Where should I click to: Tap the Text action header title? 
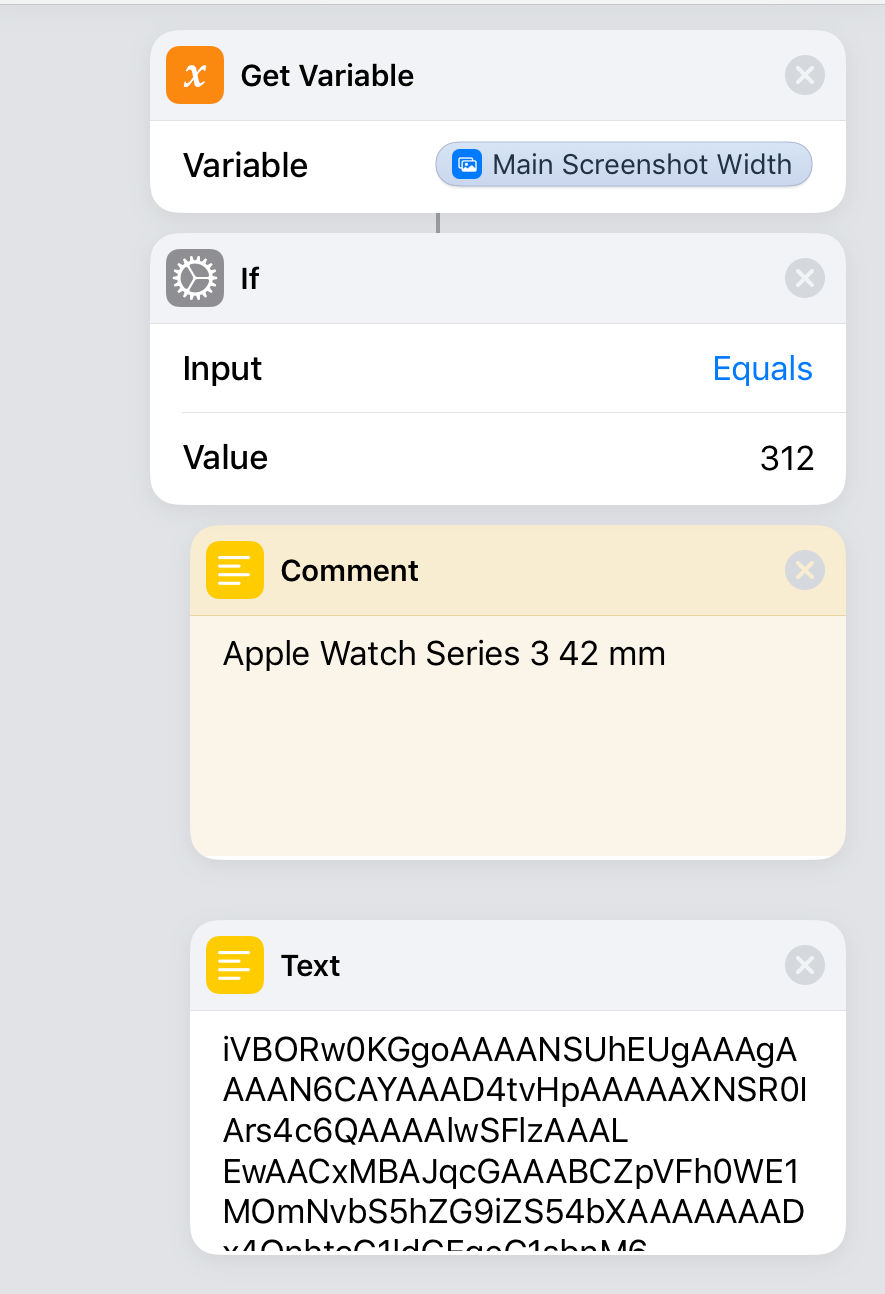[x=310, y=965]
